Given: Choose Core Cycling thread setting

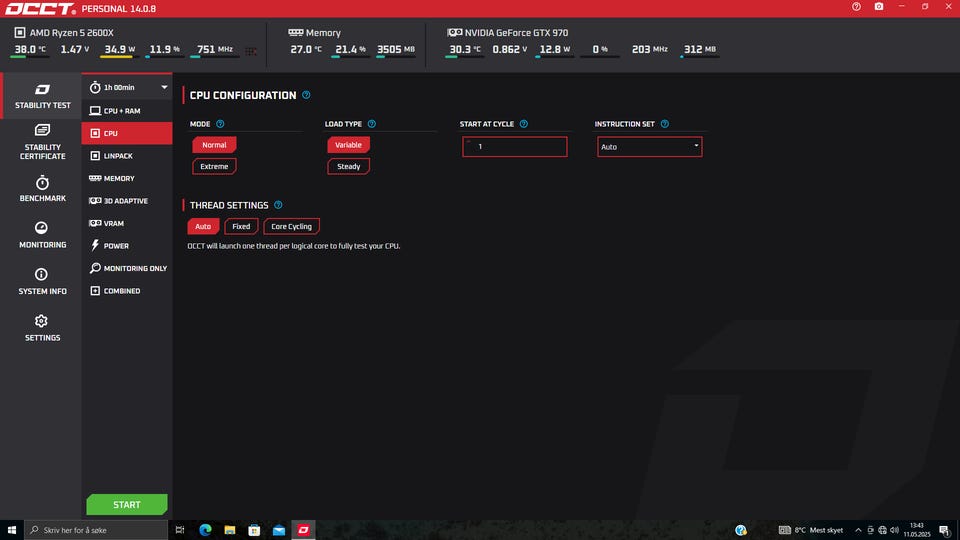Looking at the screenshot, I should [x=291, y=227].
